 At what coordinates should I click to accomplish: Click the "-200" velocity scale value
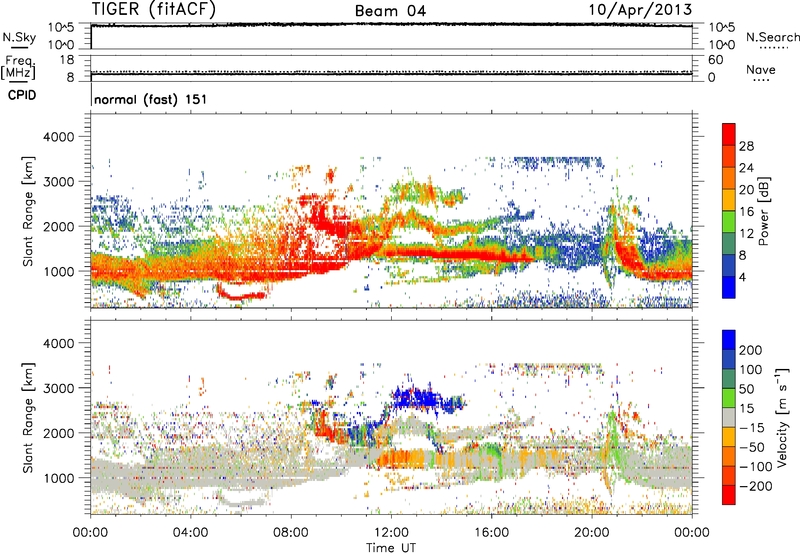(755, 486)
